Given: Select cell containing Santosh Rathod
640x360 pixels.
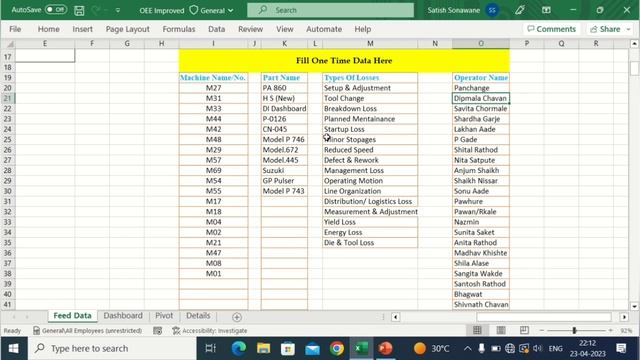Looking at the screenshot, I should (x=481, y=284).
